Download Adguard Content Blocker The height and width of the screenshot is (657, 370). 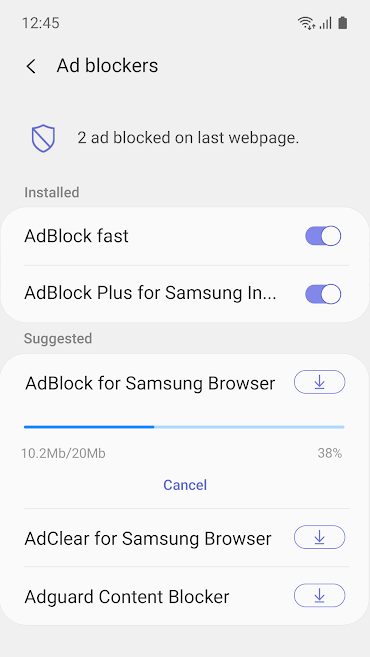point(319,595)
